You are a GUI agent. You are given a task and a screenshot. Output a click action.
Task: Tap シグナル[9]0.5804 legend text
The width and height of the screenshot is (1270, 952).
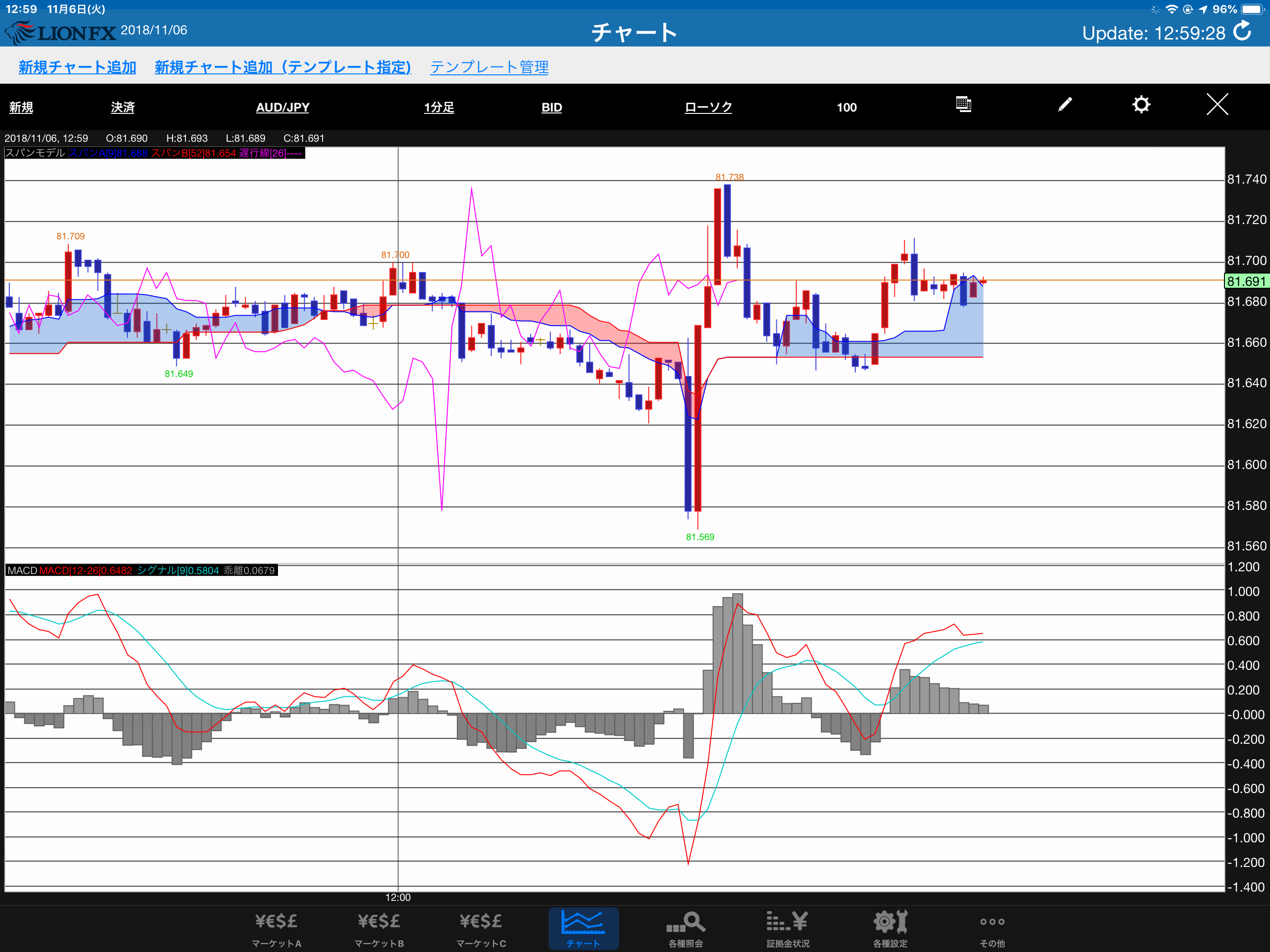pos(178,570)
